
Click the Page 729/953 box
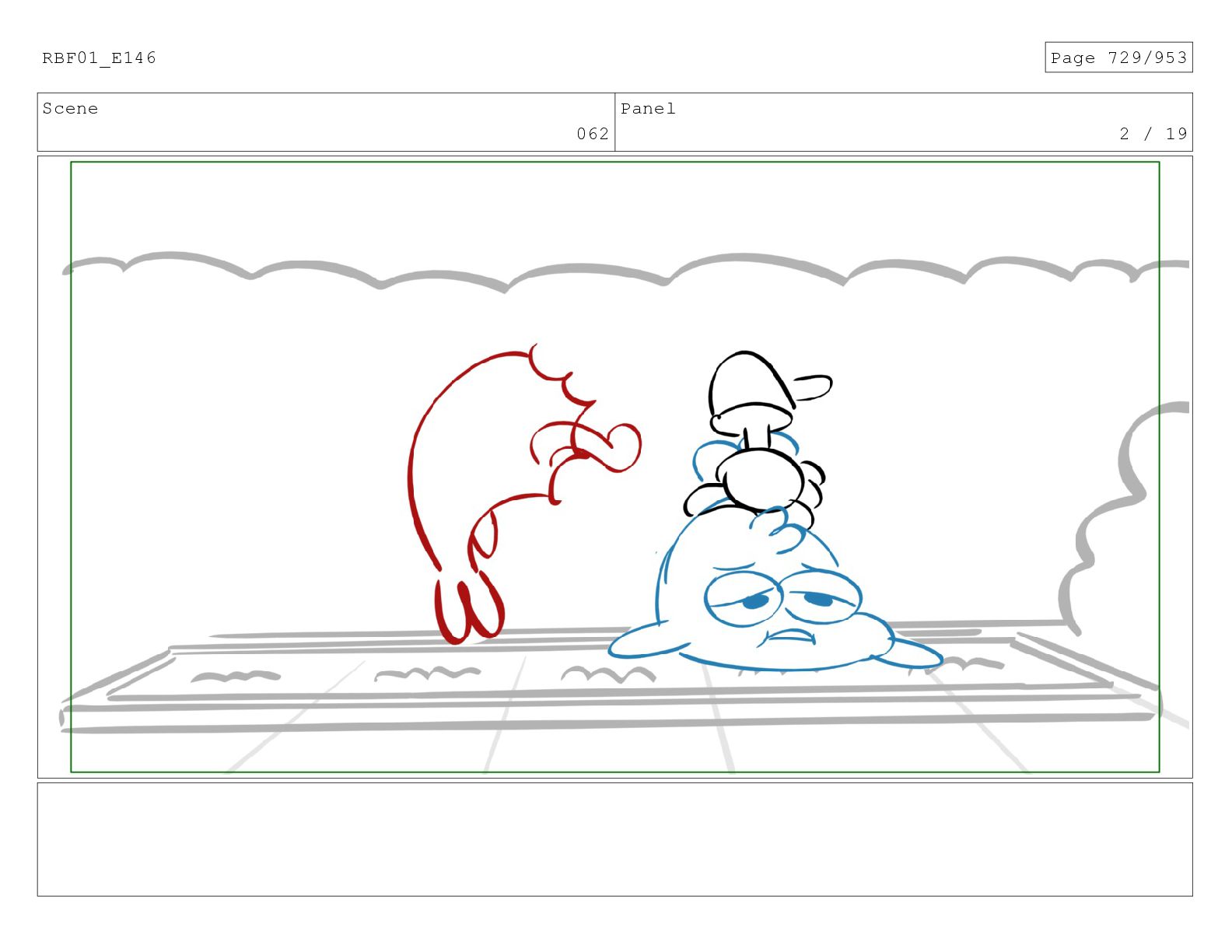1118,58
